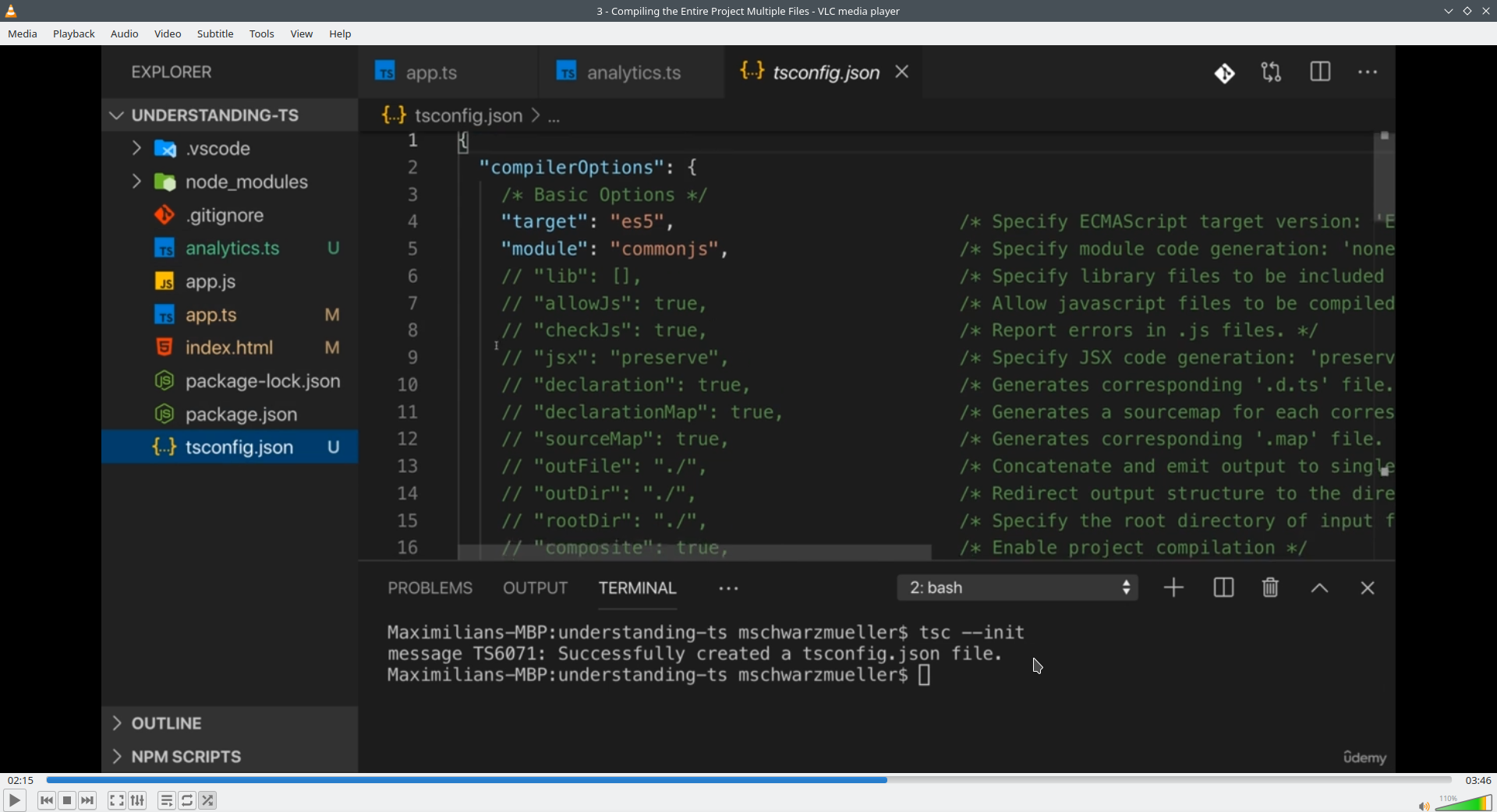Open app.ts in the explorer tree
The image size is (1497, 812).
(230, 315)
